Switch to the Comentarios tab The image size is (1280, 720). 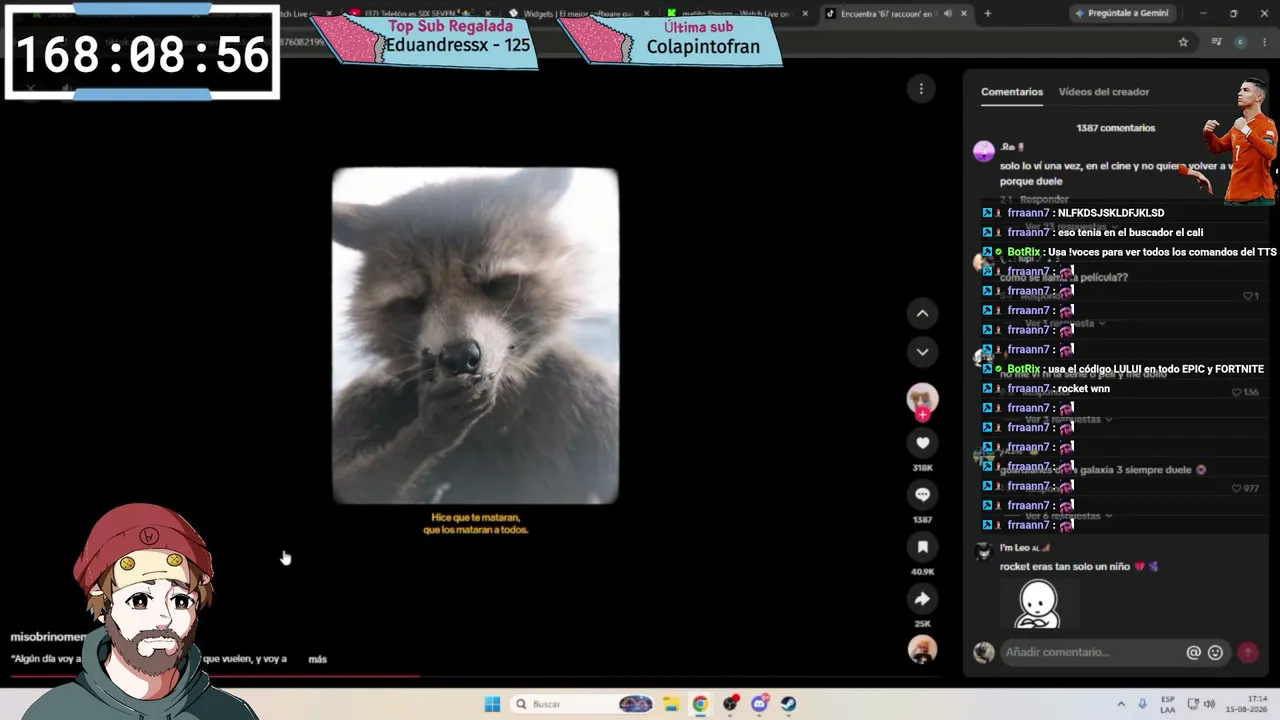click(x=1012, y=92)
